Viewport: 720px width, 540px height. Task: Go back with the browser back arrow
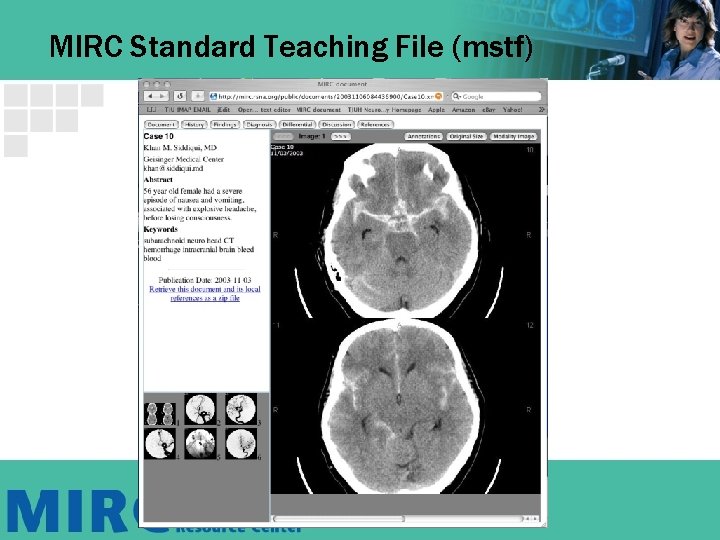tap(150, 96)
